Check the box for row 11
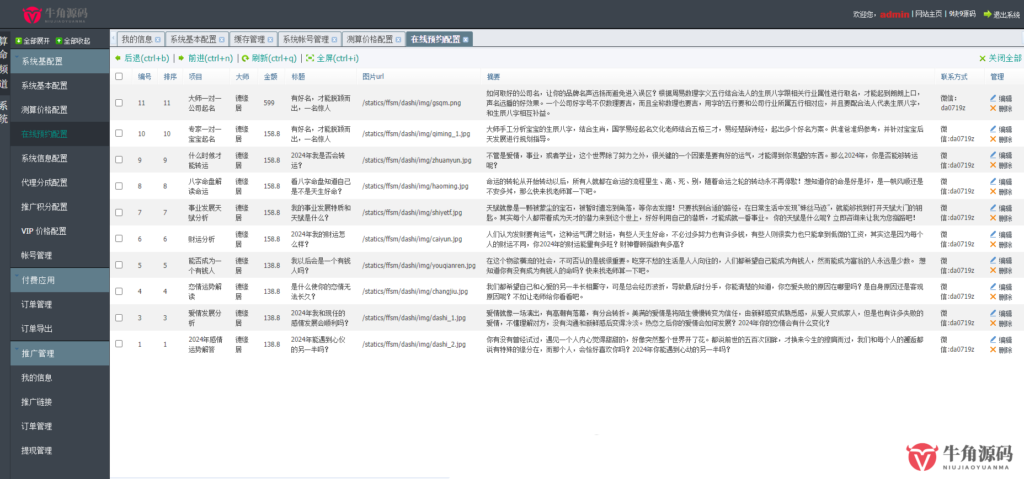This screenshot has height=479, width=1024. coord(119,103)
